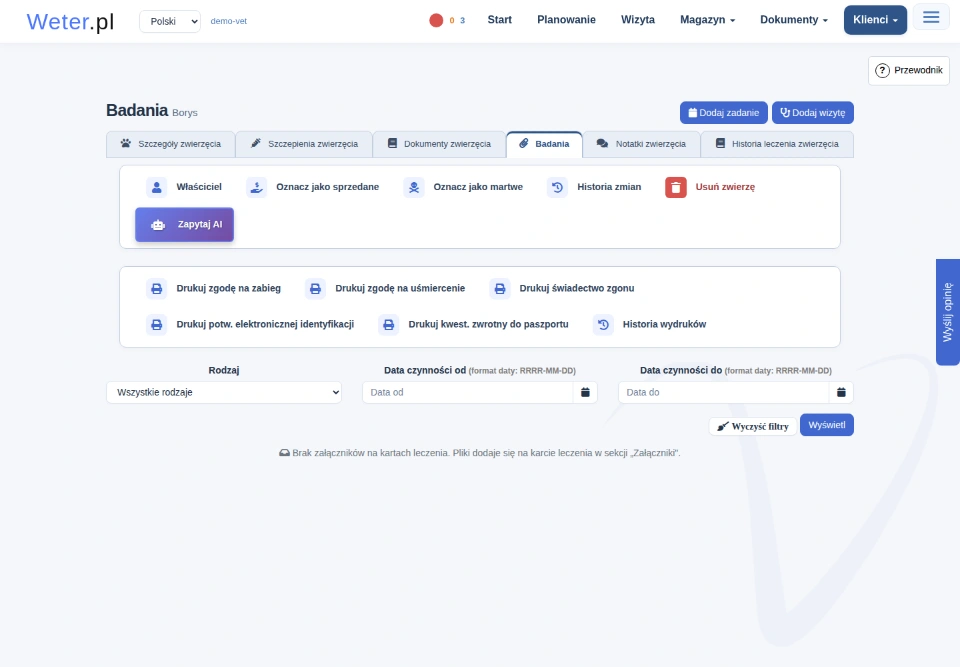Image resolution: width=960 pixels, height=667 pixels.
Task: Click the Wyświetl button
Action: coord(827,425)
